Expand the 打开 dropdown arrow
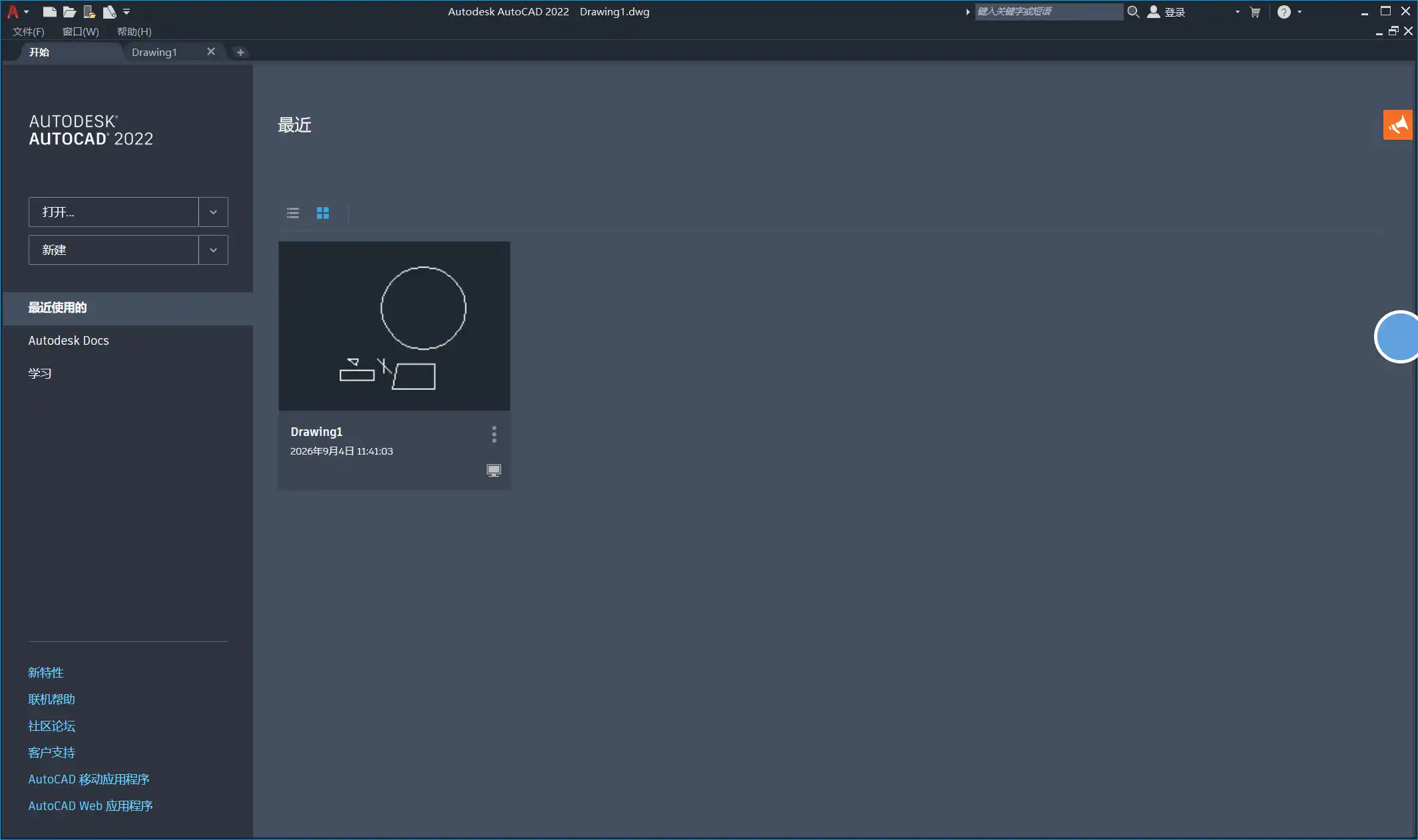Screen dimensions: 1418x840 (213, 212)
